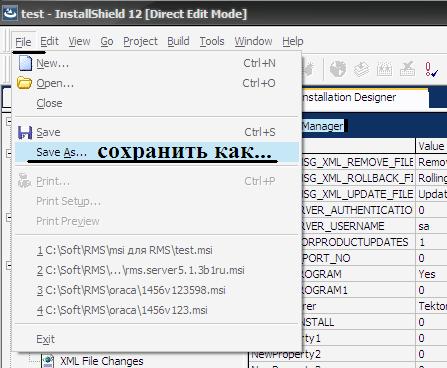Click the value cell starting 'Tekto'

[x=431, y=306]
